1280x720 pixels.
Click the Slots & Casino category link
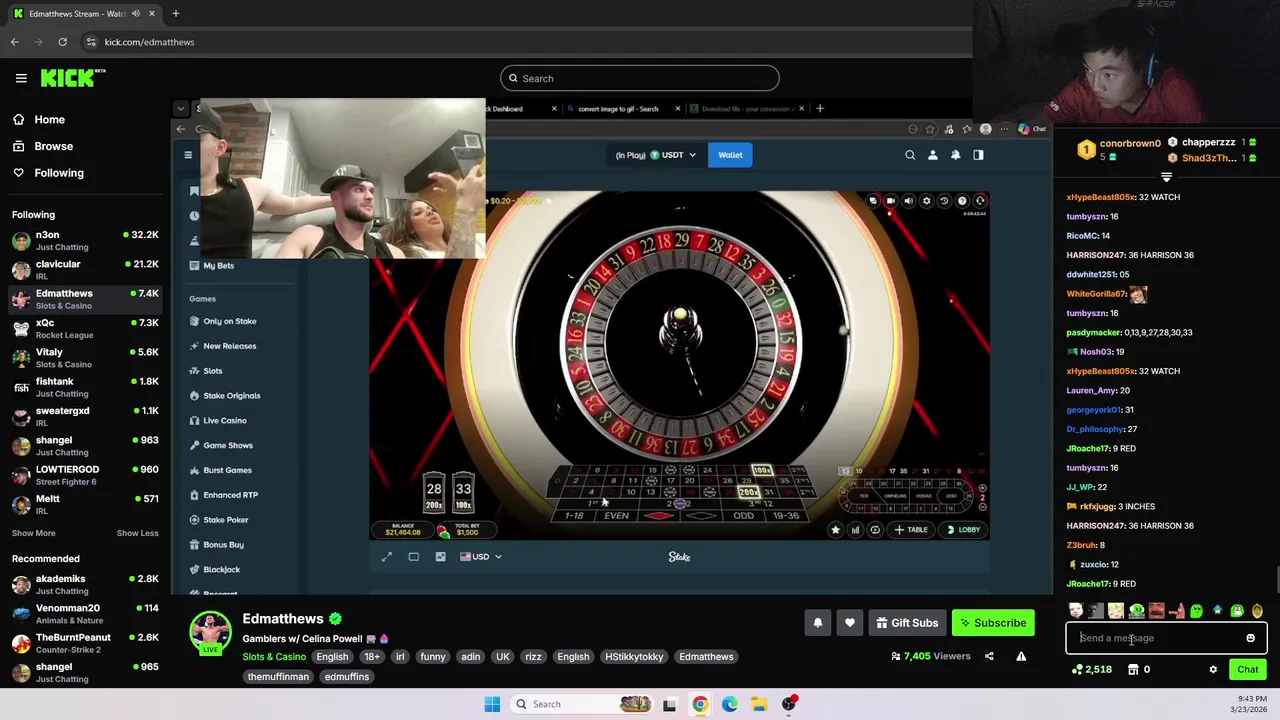click(x=274, y=657)
